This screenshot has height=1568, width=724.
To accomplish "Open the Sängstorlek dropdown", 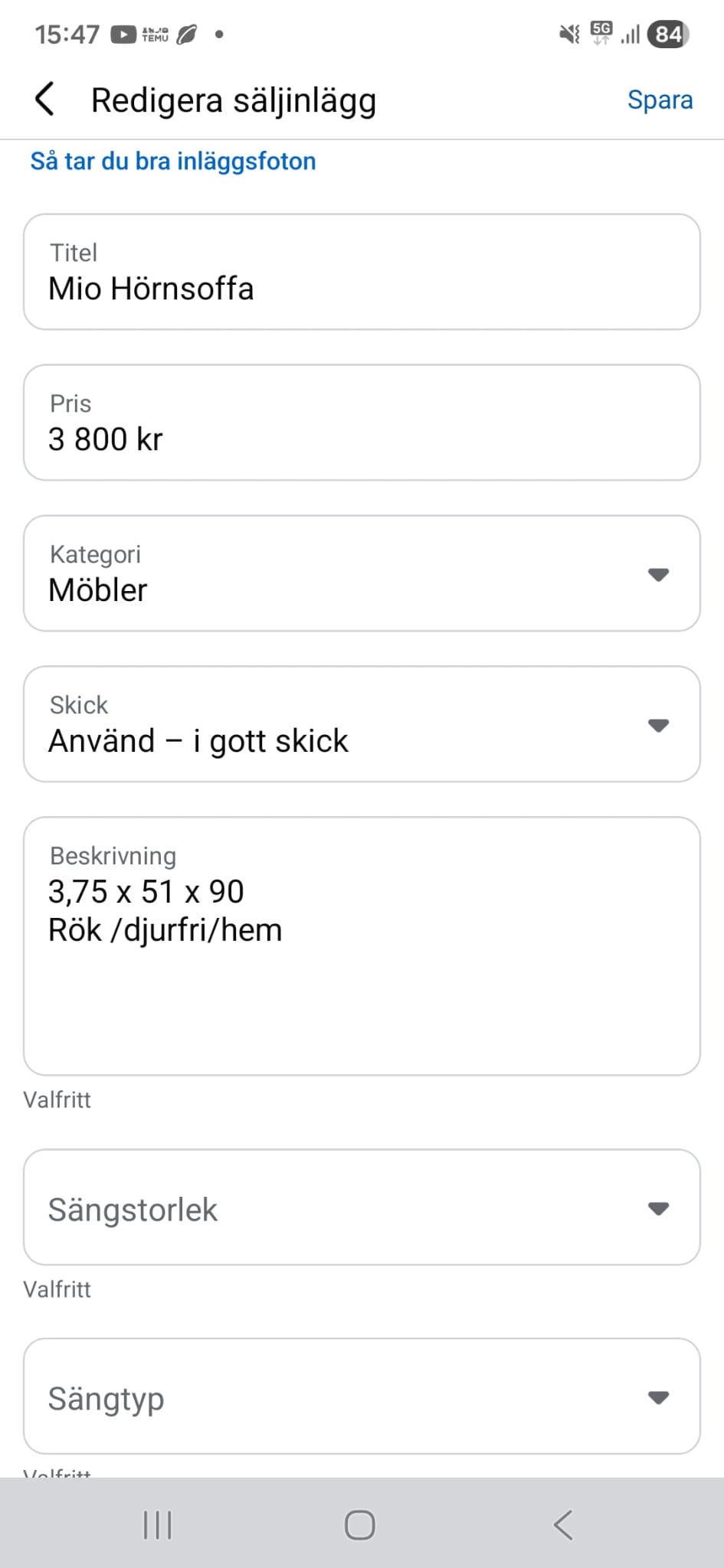I will click(x=362, y=1207).
